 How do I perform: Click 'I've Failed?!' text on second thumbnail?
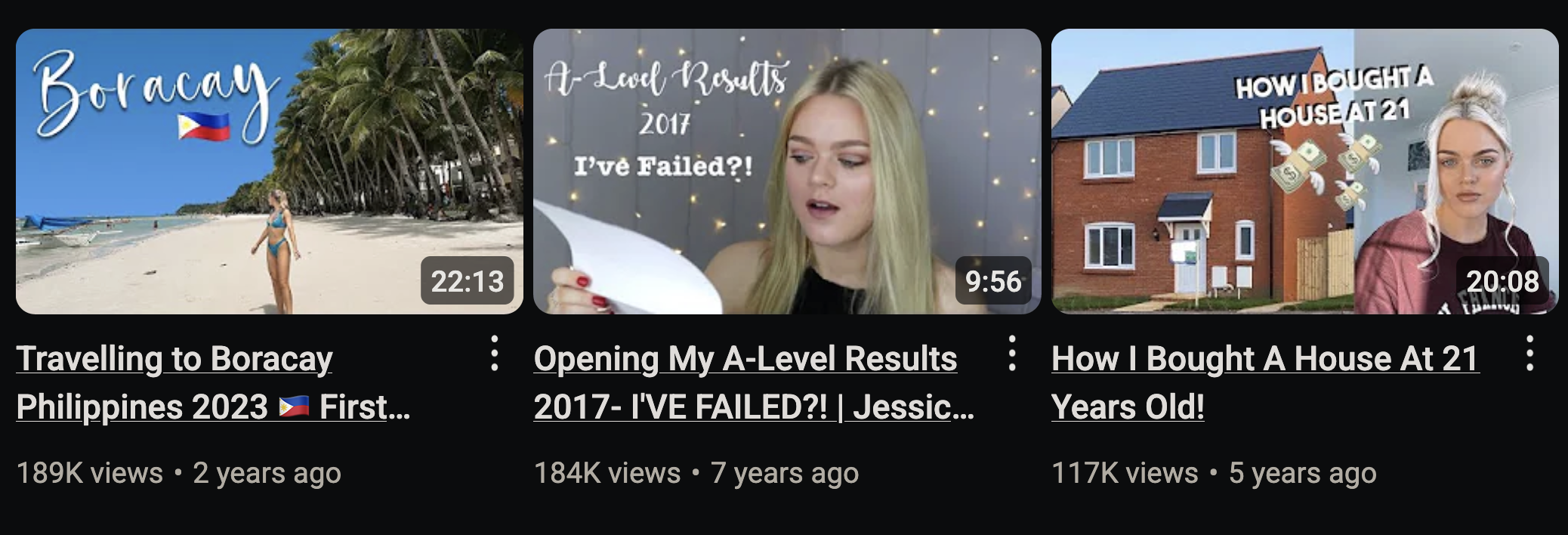(x=663, y=165)
